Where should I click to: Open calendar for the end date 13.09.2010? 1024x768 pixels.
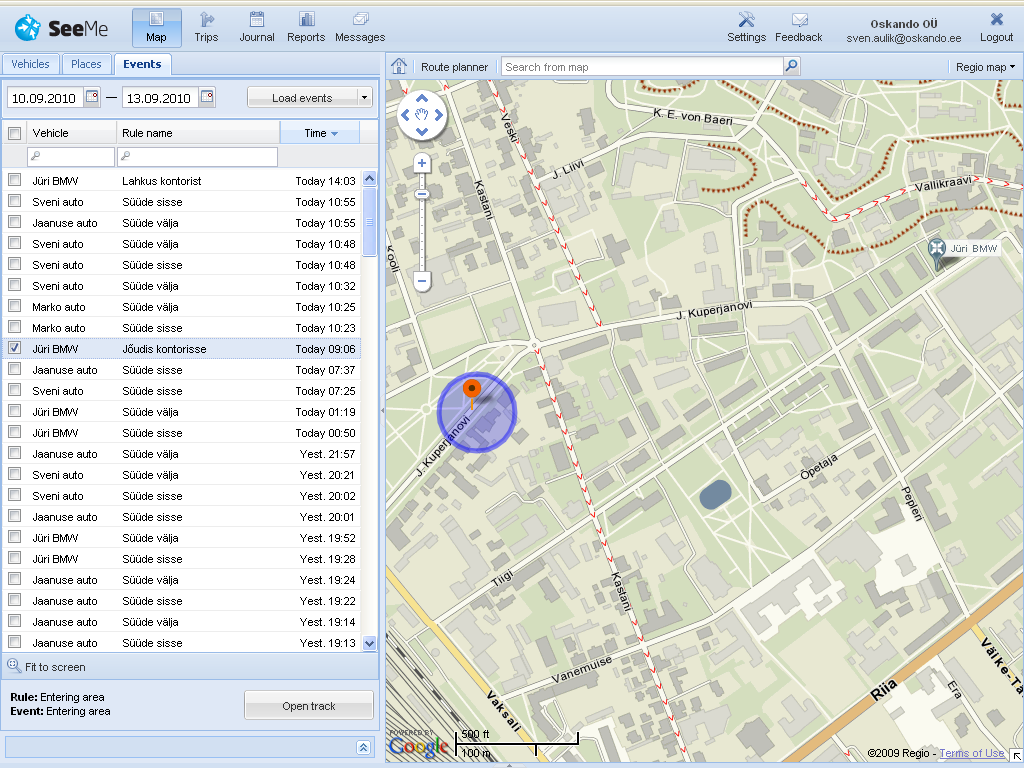coord(207,97)
